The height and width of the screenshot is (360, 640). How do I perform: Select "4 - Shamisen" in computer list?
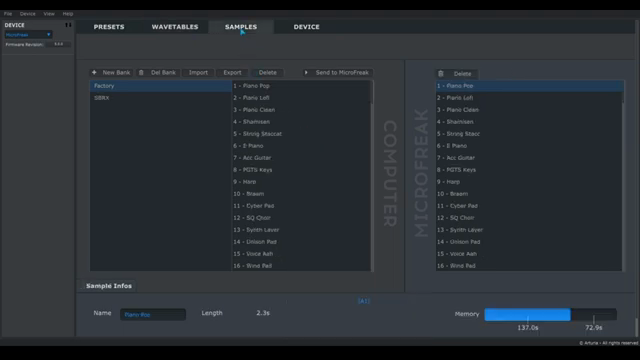(x=301, y=122)
